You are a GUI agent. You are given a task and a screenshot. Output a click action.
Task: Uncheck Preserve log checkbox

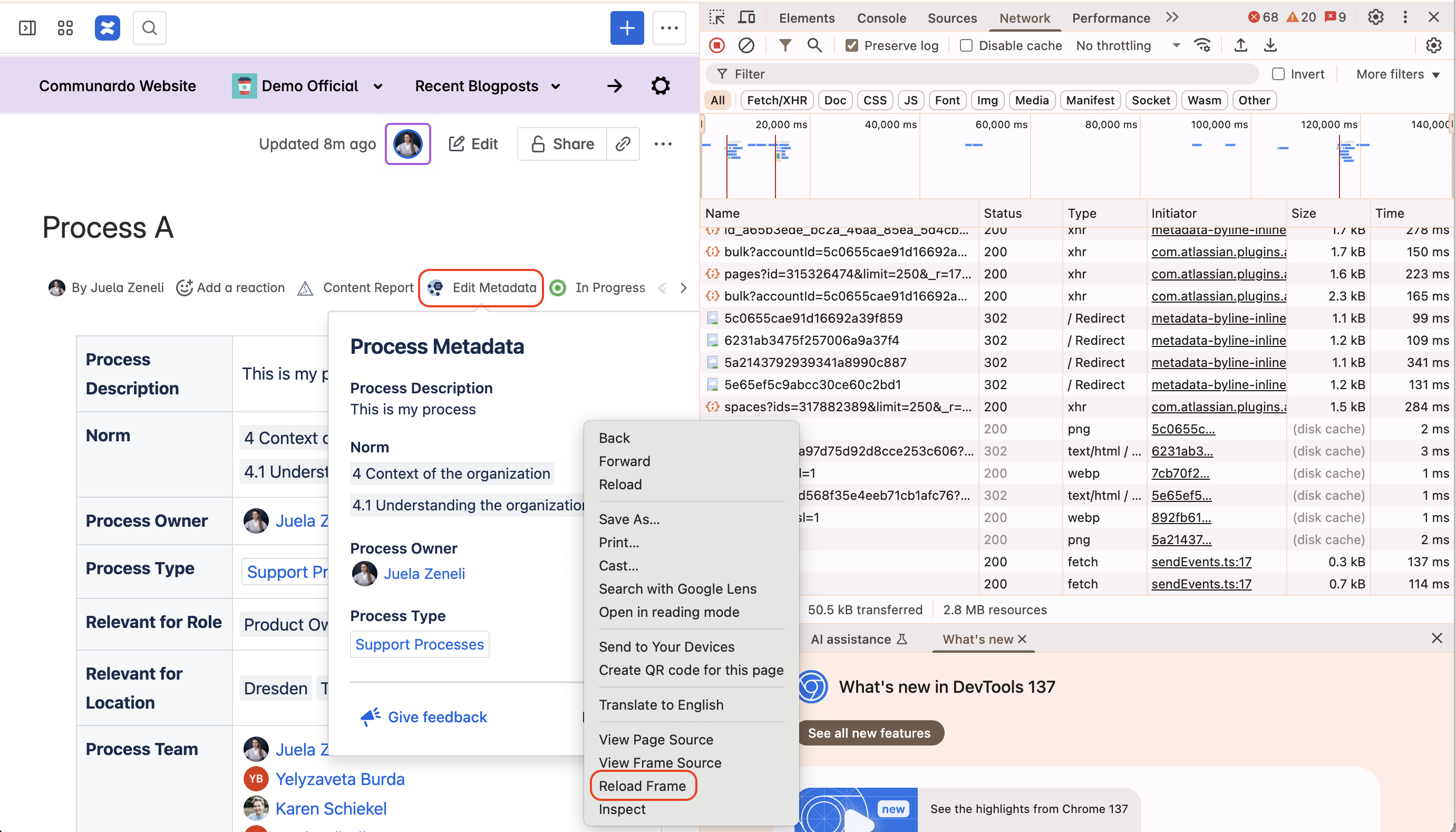tap(852, 45)
